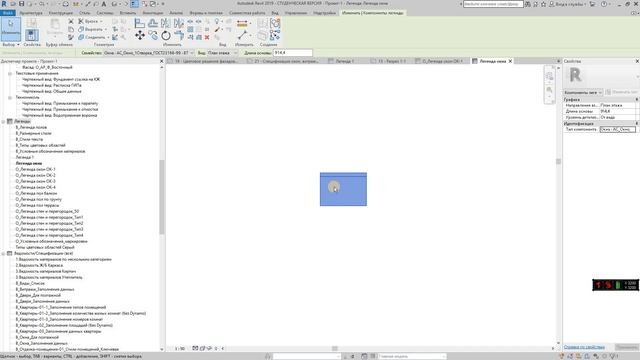Select the Align tool in Modify panel

pyautogui.click(x=140, y=23)
